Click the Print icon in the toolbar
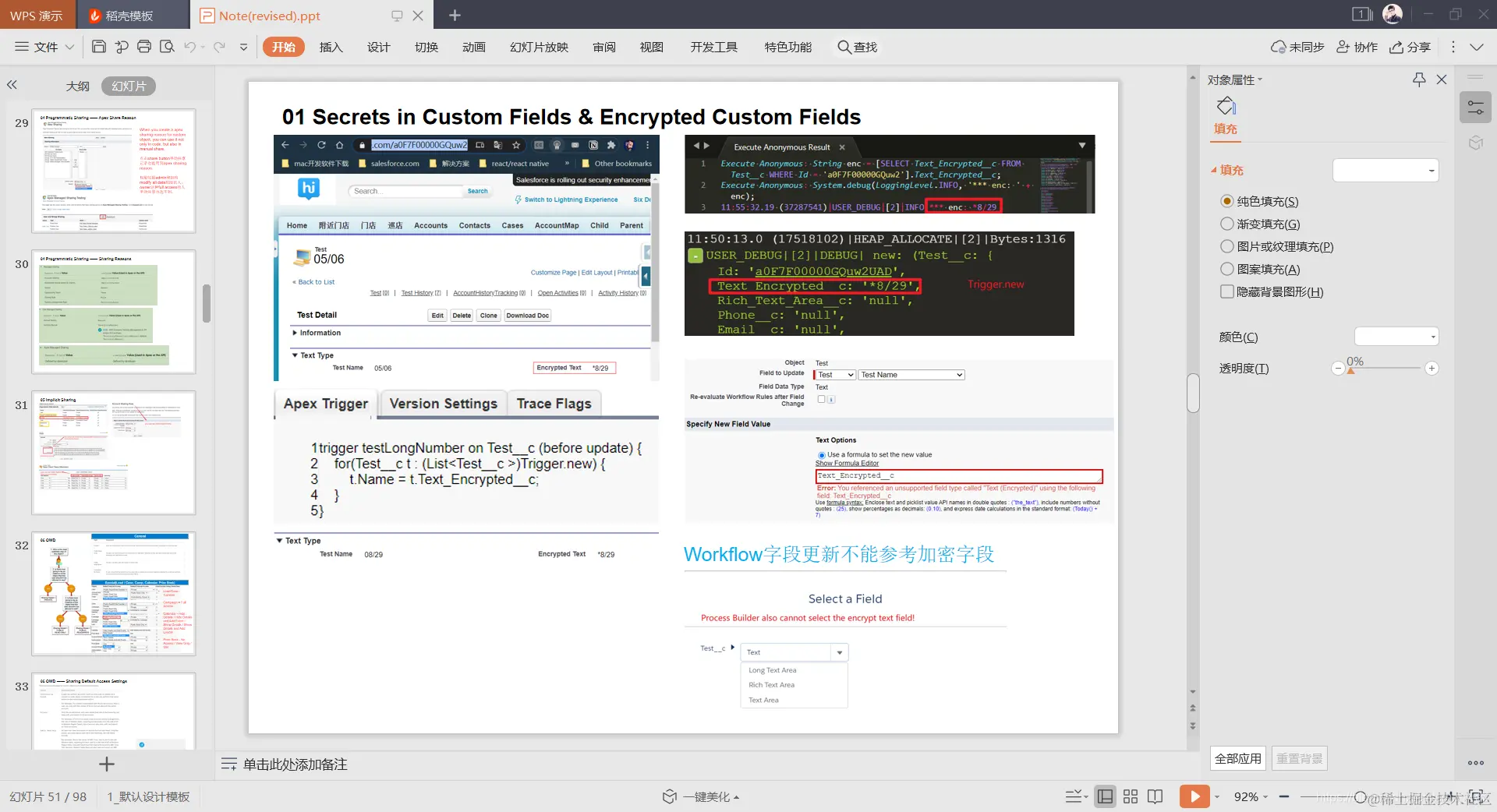 click(144, 47)
